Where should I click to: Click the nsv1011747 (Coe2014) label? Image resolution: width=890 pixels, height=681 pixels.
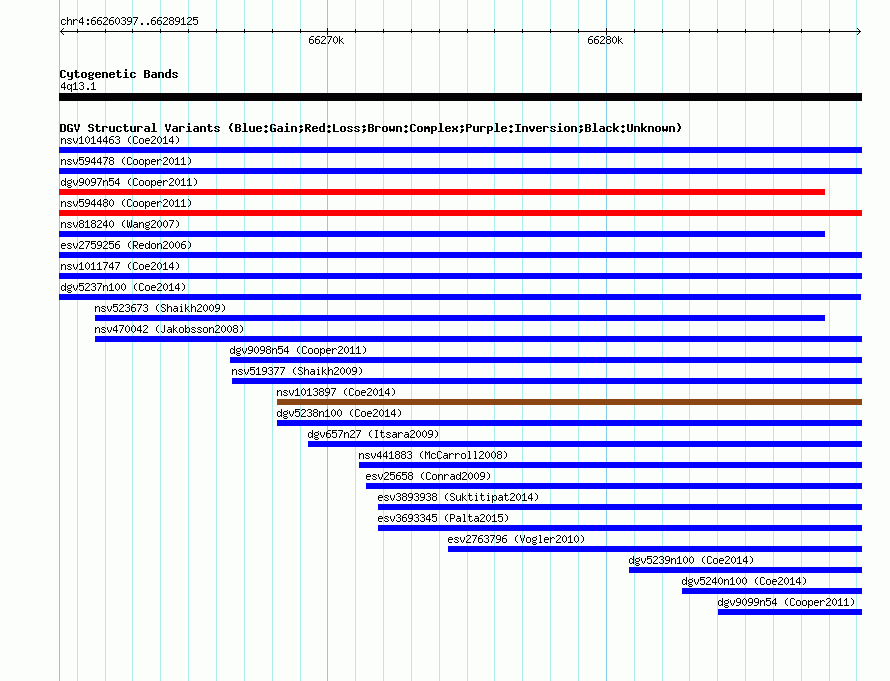point(120,266)
